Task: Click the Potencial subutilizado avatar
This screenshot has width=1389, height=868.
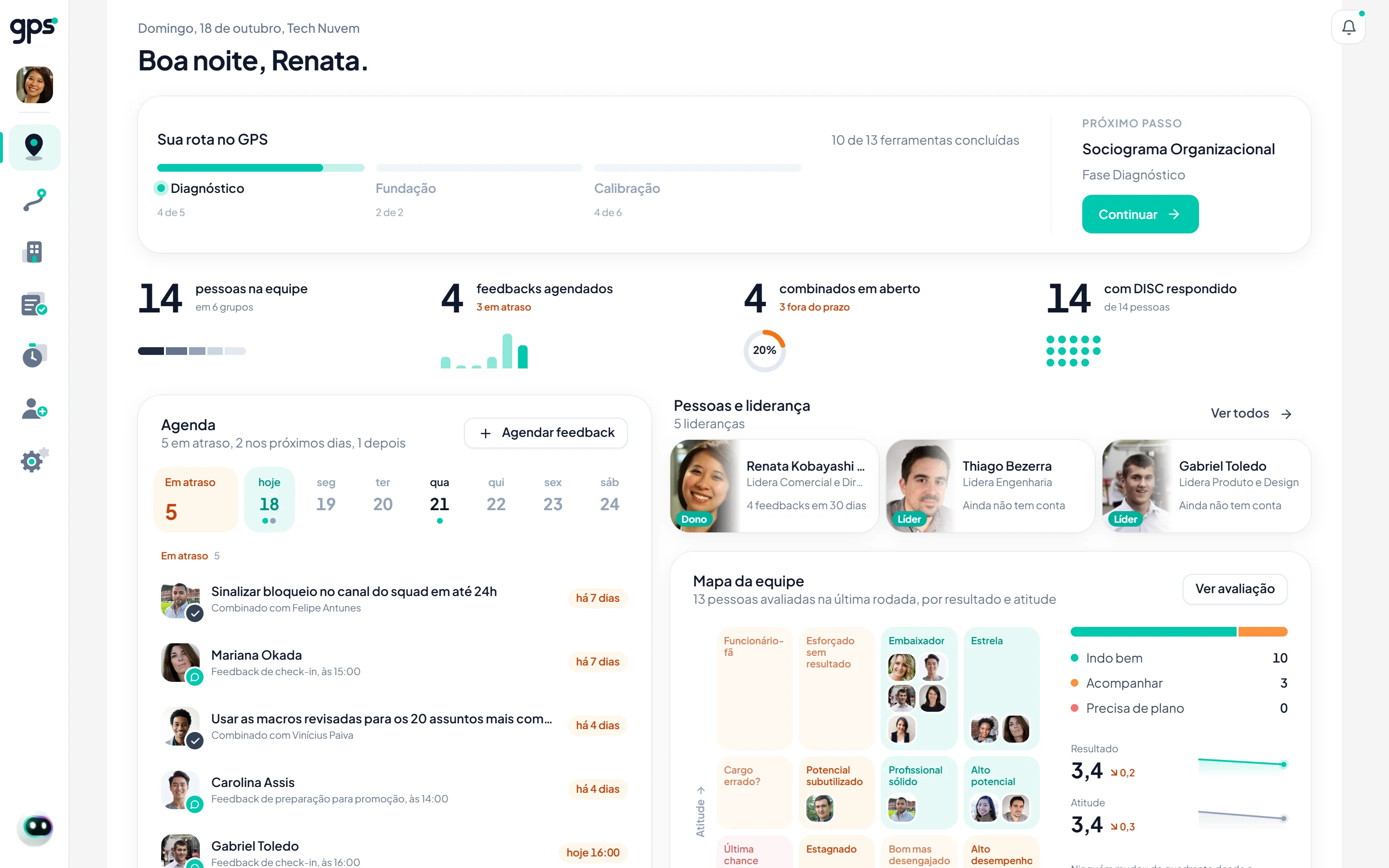Action: (819, 808)
